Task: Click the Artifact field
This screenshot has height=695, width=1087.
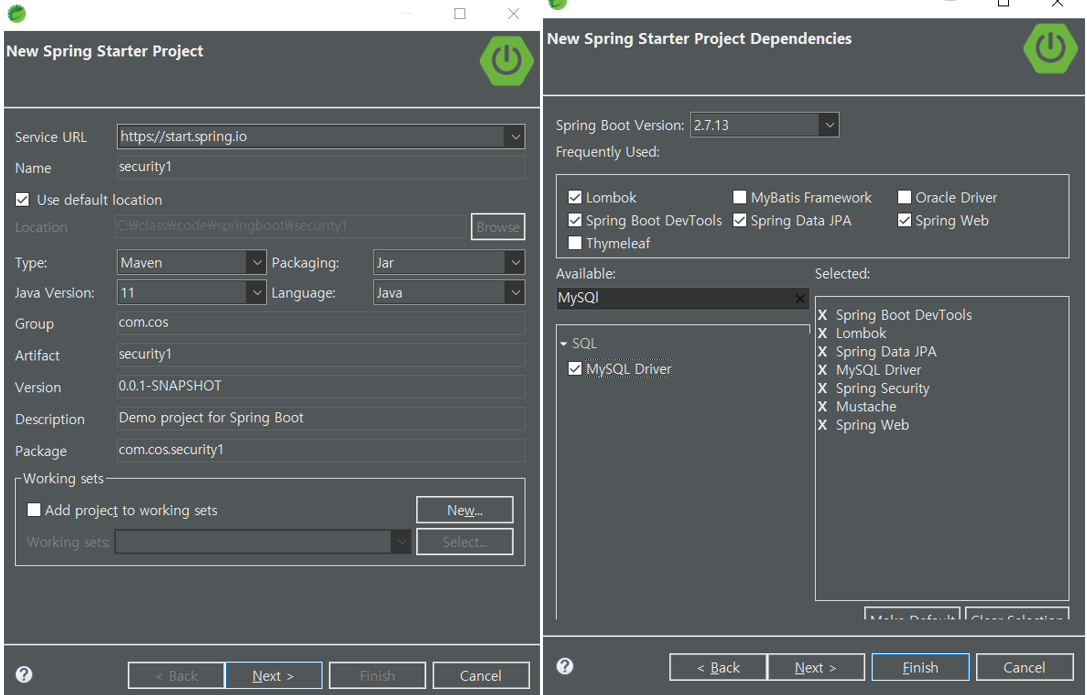Action: (x=320, y=355)
